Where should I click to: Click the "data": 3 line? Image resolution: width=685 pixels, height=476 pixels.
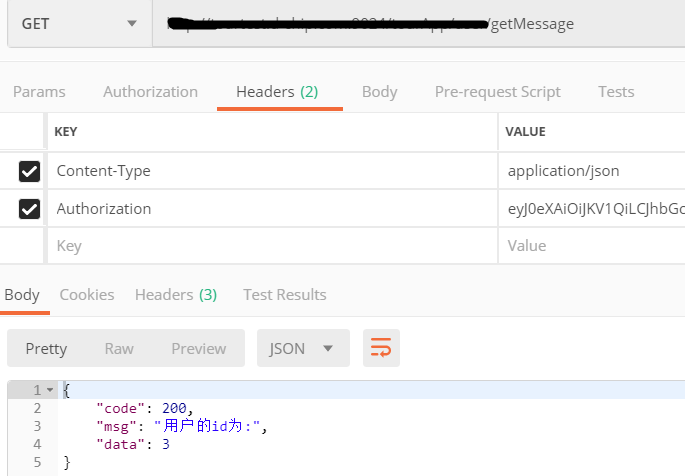pos(133,444)
